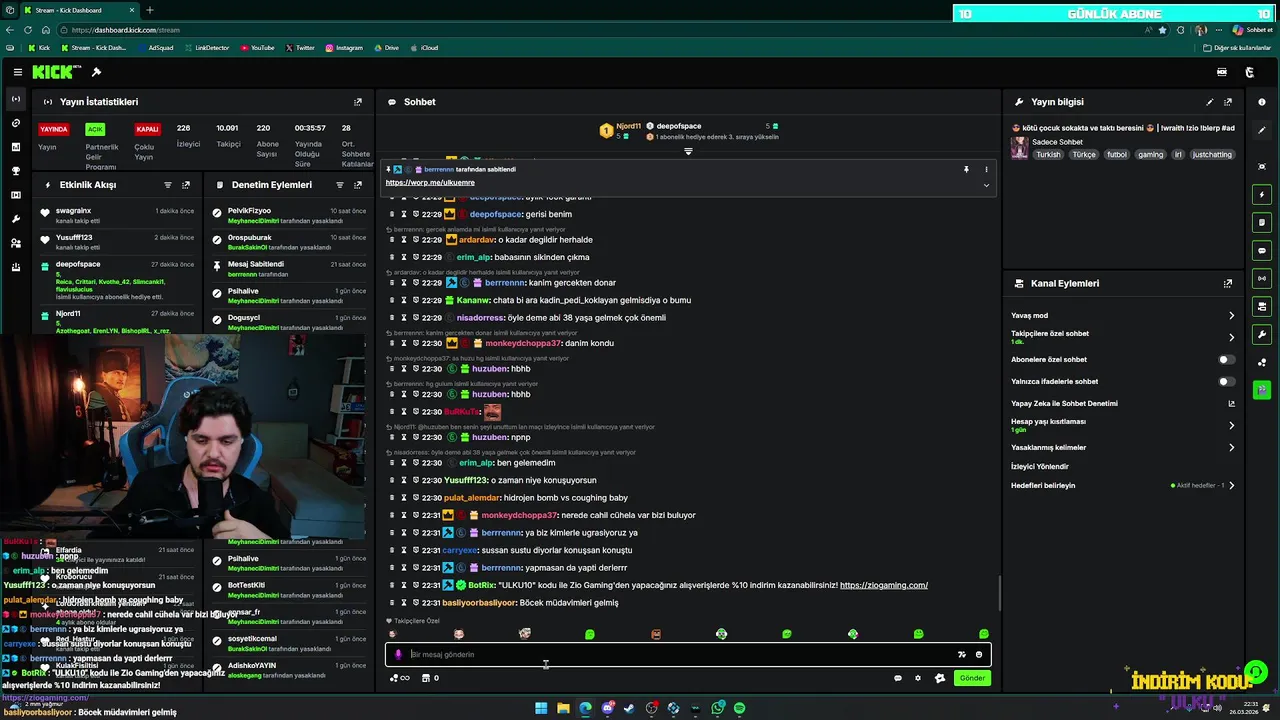Open WhatsApp from the taskbar

coord(717,708)
